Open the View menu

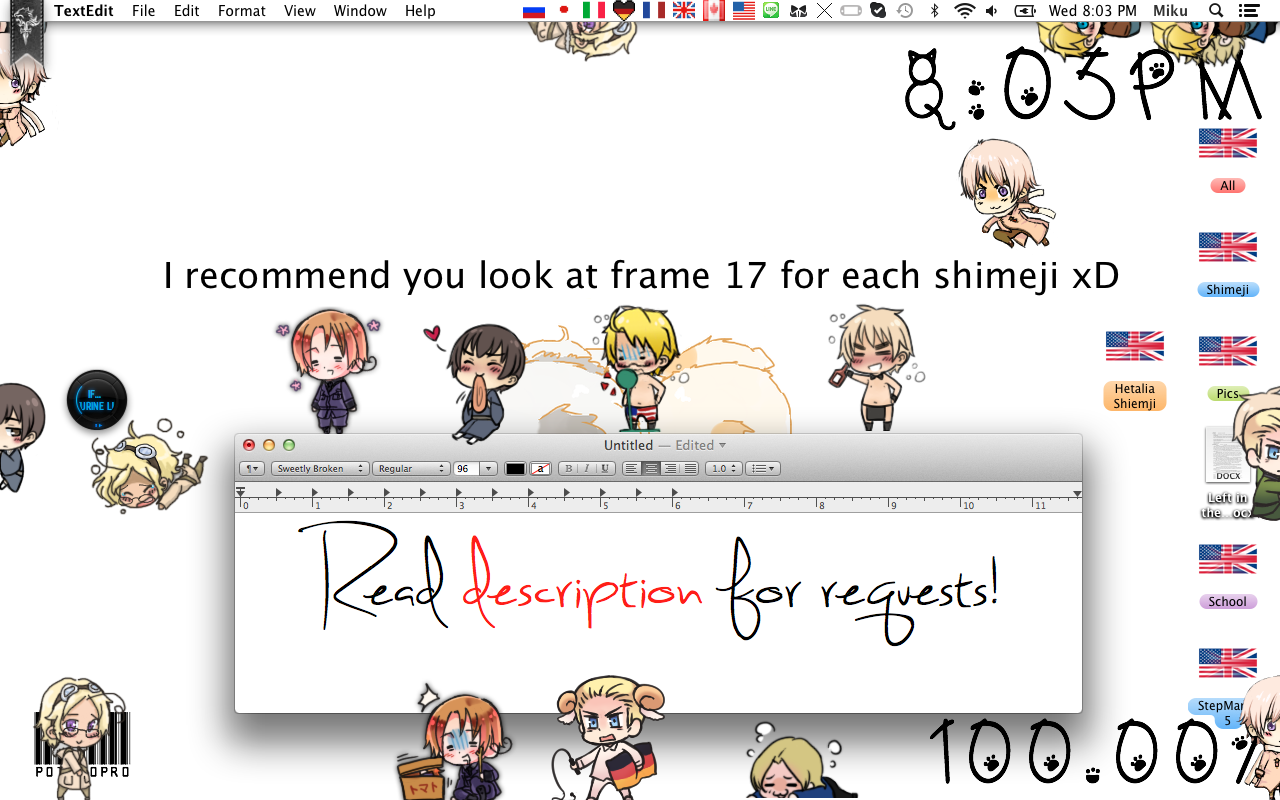[300, 11]
